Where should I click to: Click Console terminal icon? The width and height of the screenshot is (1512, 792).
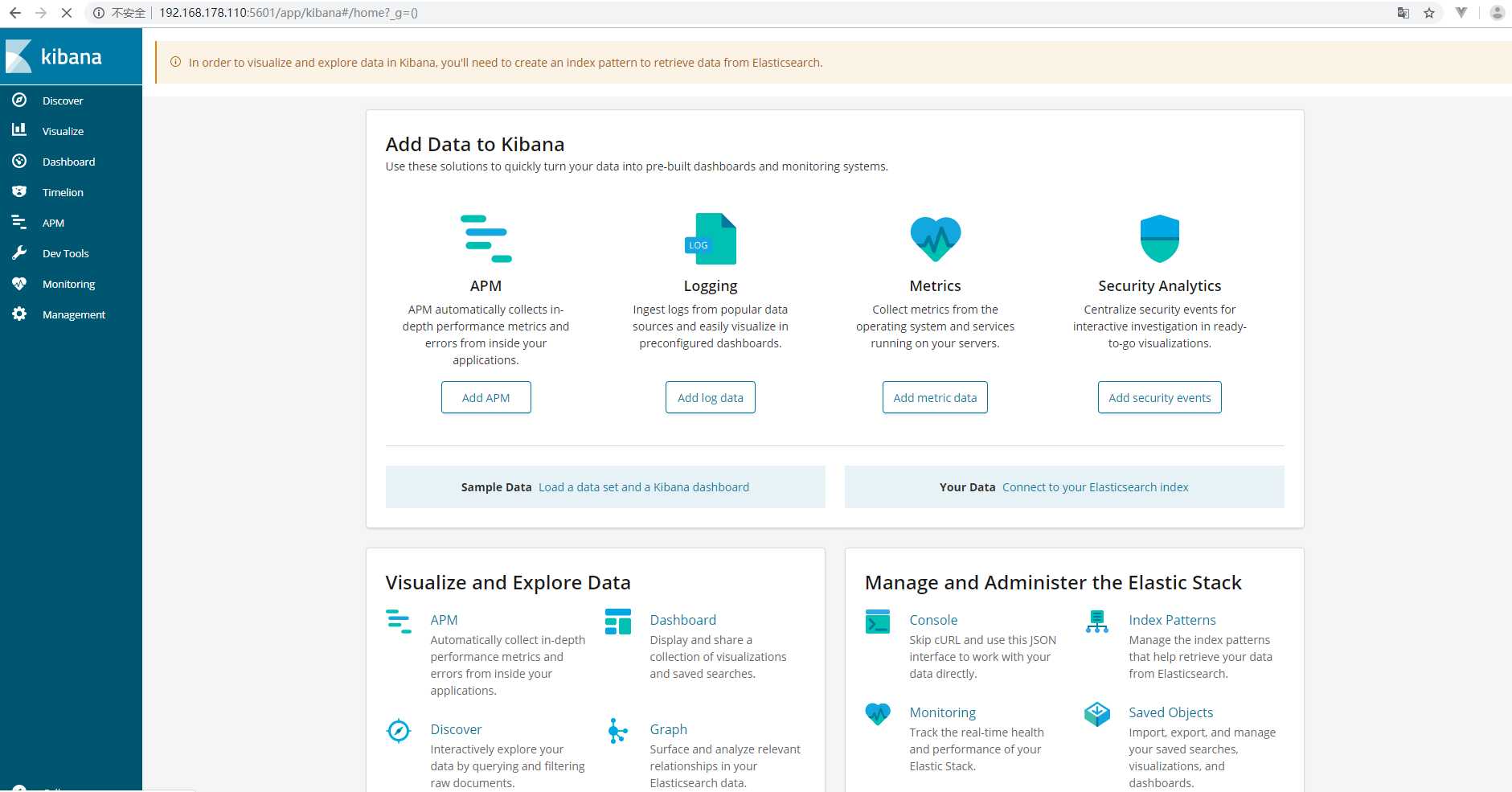[878, 622]
